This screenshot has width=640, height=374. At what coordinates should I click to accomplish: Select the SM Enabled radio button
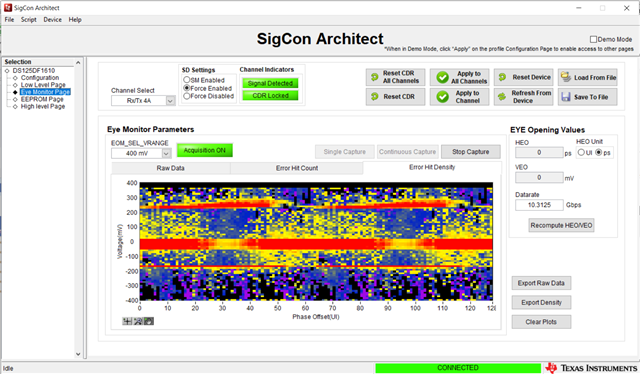(187, 80)
